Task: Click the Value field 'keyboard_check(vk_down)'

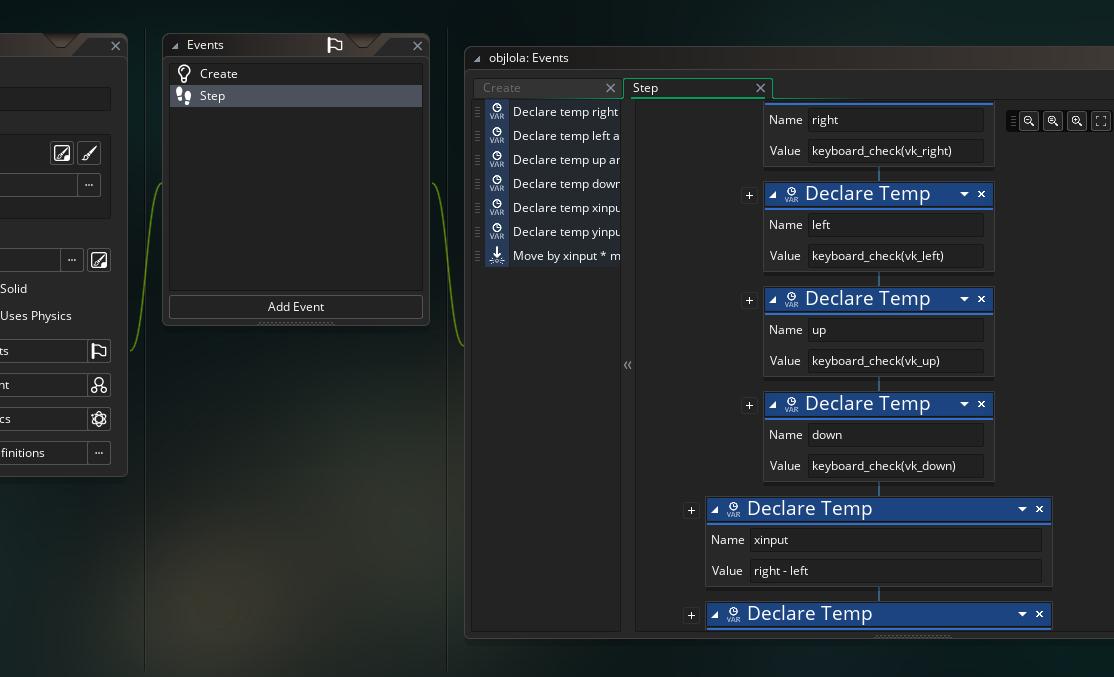Action: (896, 466)
